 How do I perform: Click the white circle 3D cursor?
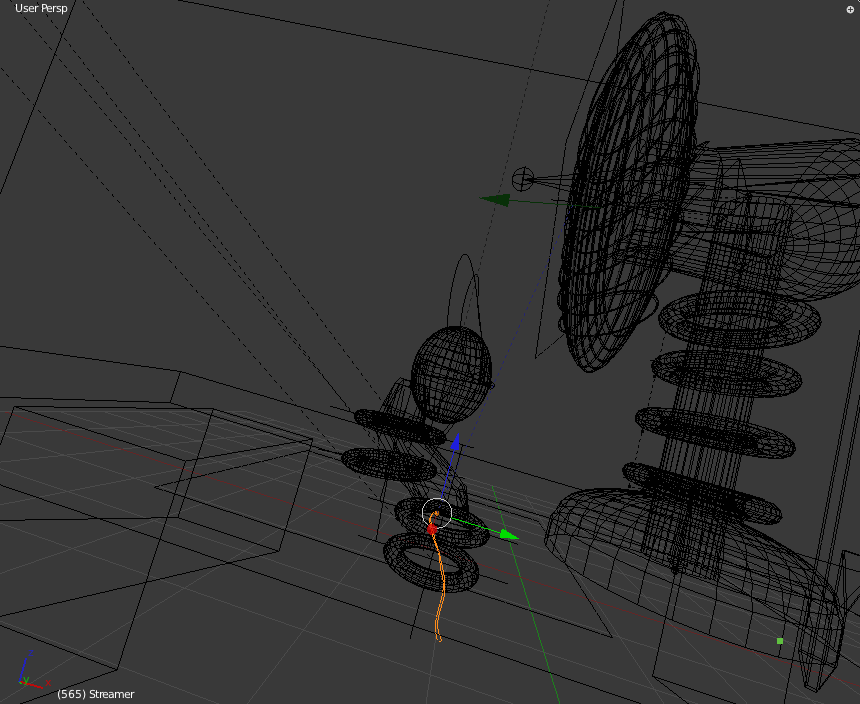click(437, 513)
